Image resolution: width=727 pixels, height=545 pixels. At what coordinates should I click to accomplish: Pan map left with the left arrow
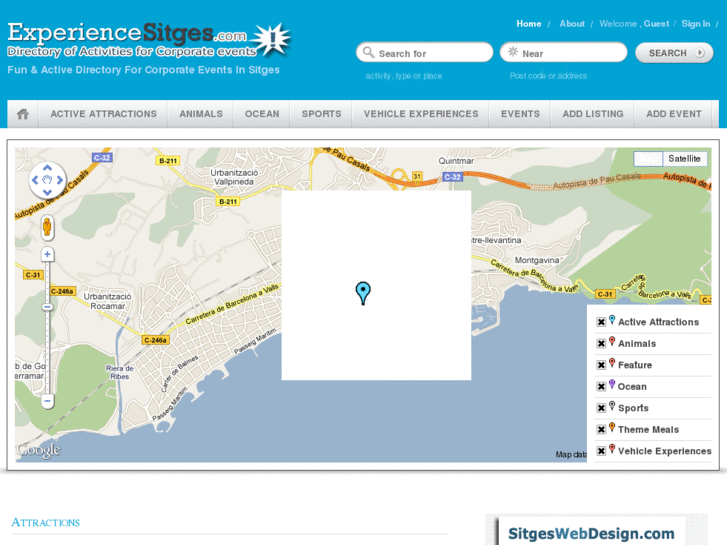[35, 180]
